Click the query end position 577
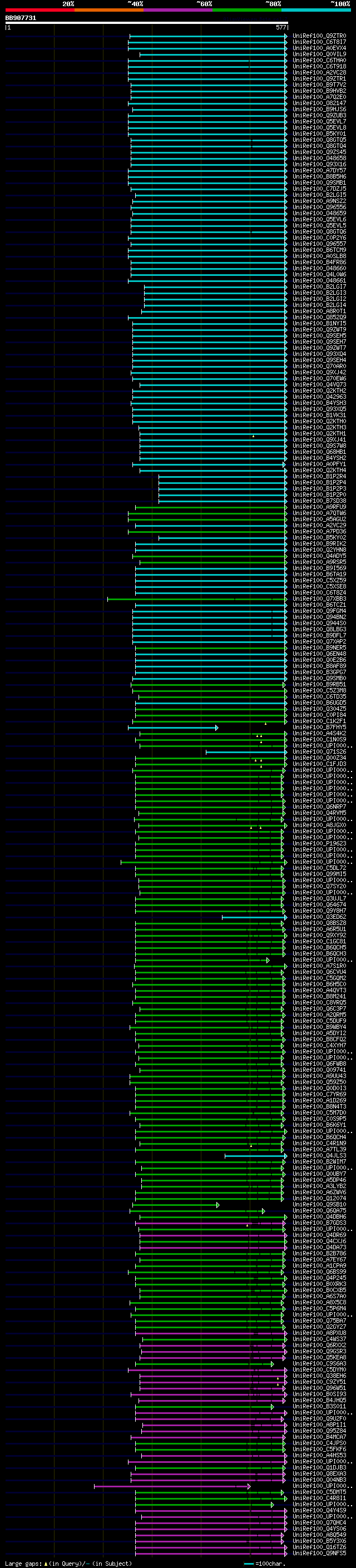Image resolution: width=356 pixels, height=1568 pixels. tap(281, 27)
